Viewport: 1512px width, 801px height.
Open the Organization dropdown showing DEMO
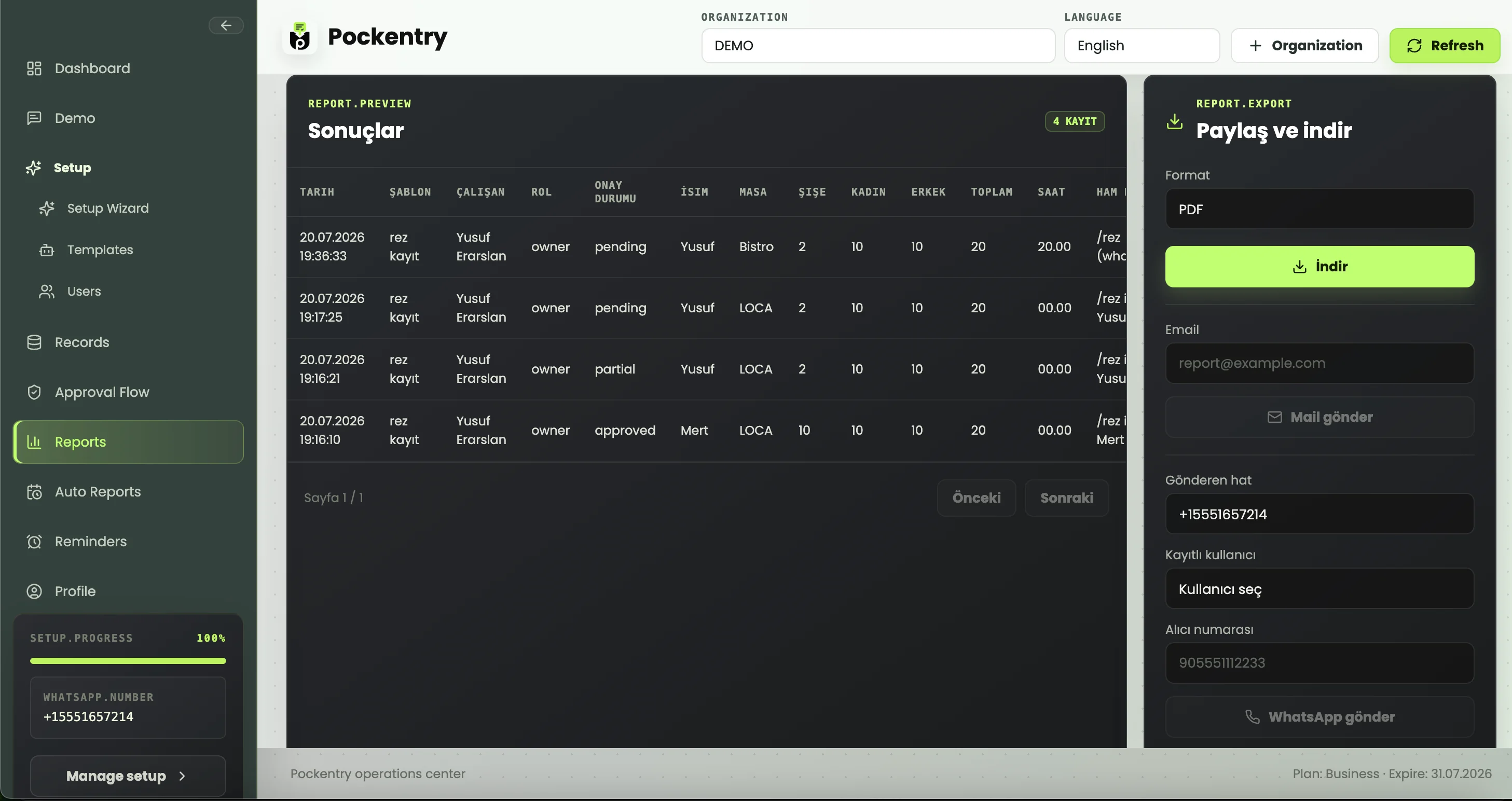pyautogui.click(x=878, y=46)
